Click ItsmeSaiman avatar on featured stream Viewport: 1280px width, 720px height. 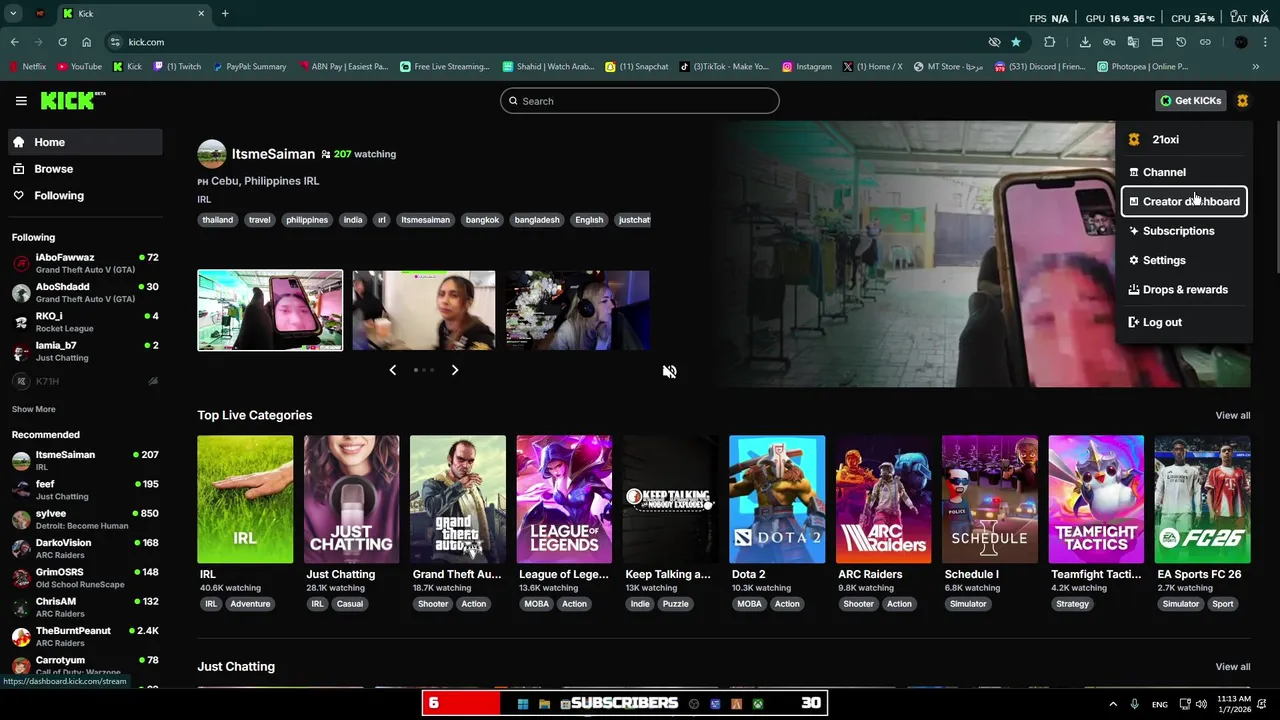pyautogui.click(x=211, y=154)
